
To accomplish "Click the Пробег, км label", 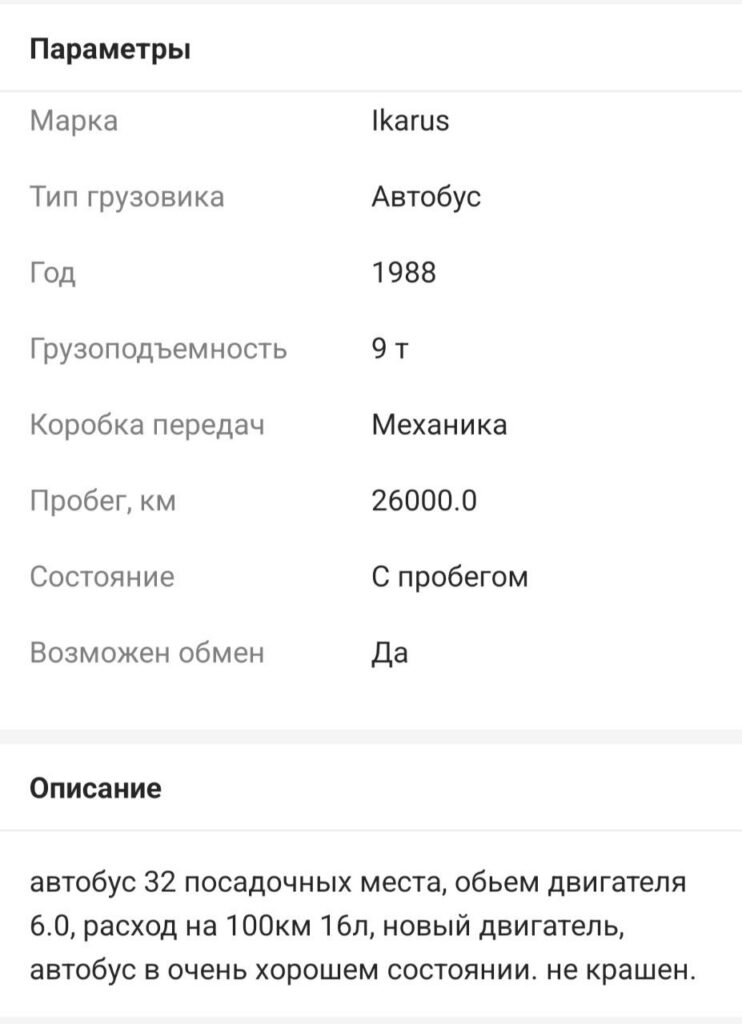I will tap(103, 501).
